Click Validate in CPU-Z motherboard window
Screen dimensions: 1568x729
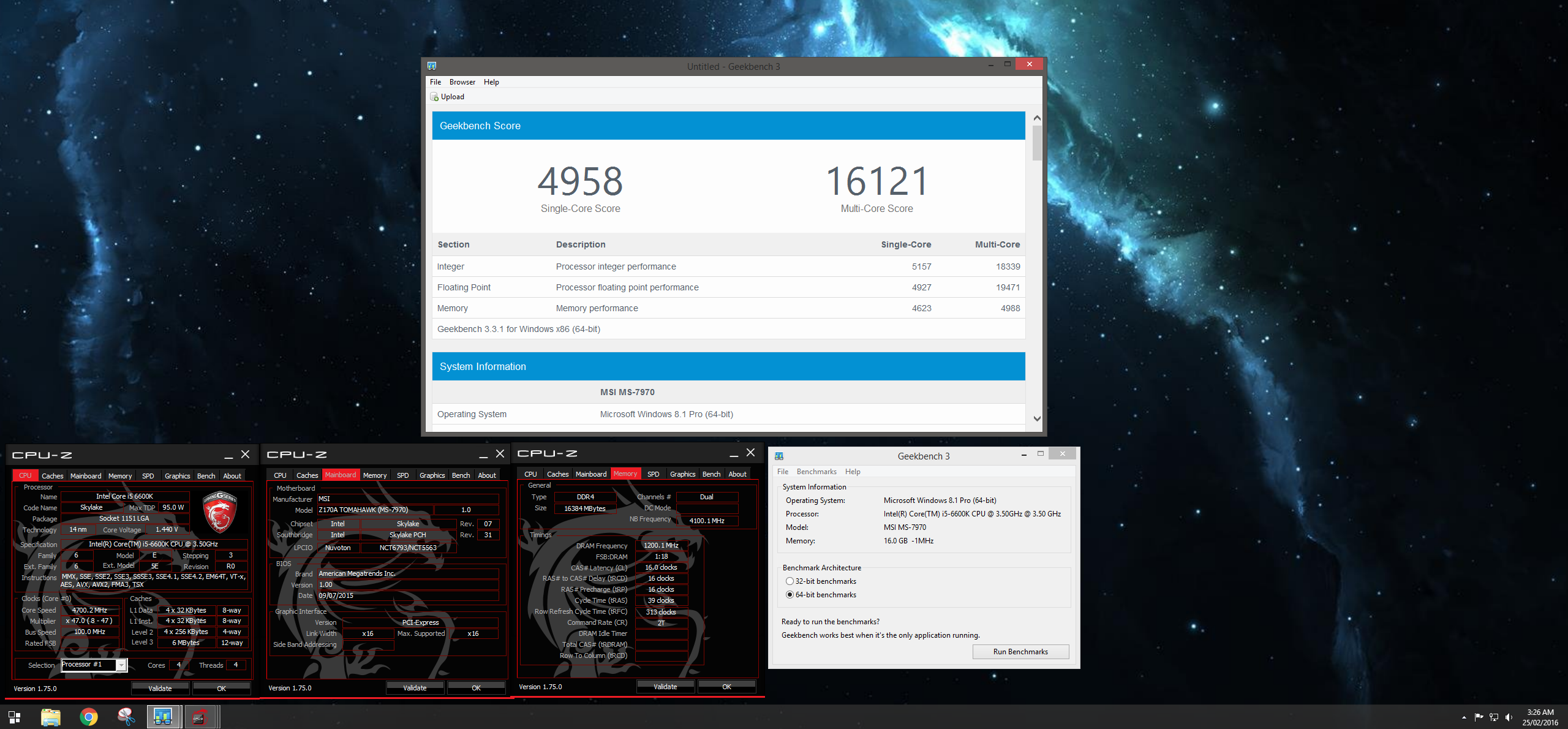pyautogui.click(x=415, y=688)
